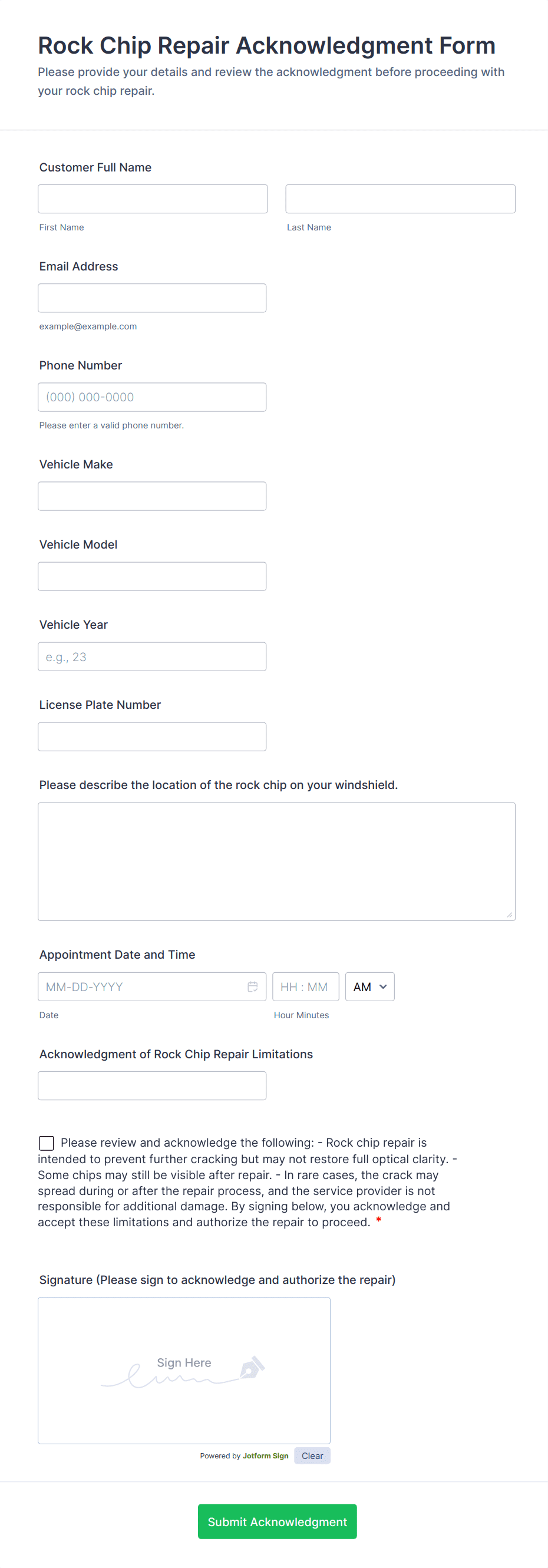Click the HH : MM time field
The height and width of the screenshot is (1568, 548).
click(x=305, y=986)
